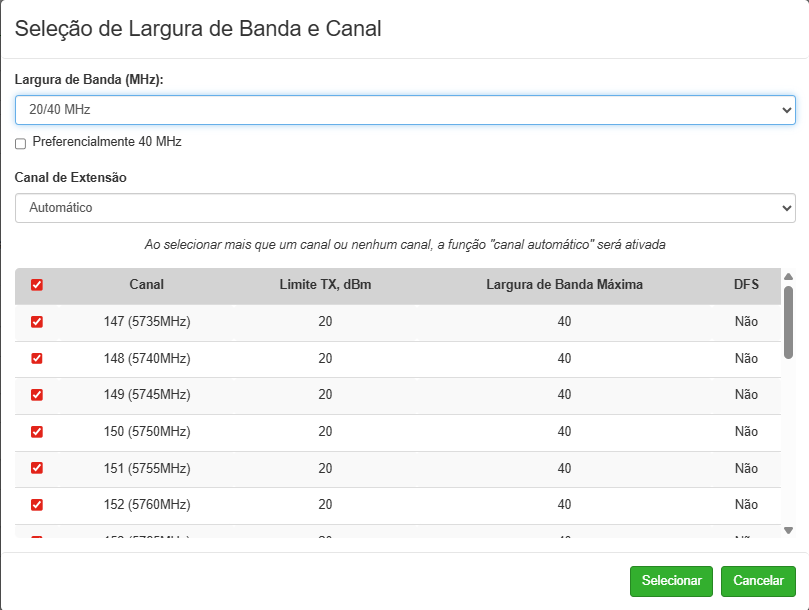Click the channel table scrollbar thumb

pyautogui.click(x=788, y=320)
